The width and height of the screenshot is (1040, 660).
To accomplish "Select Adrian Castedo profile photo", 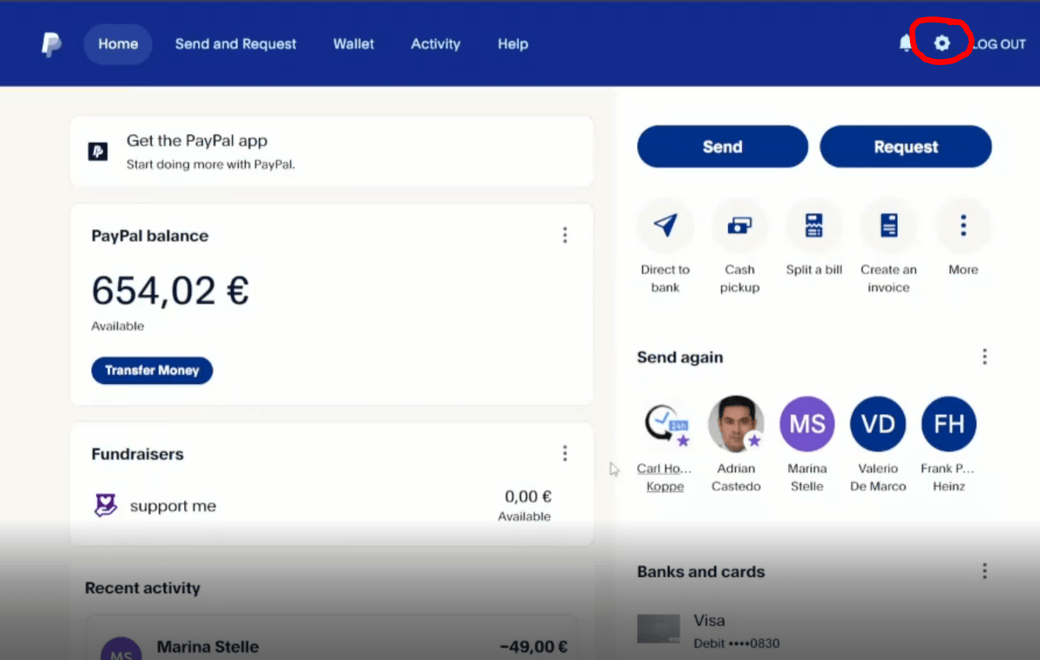I will coord(736,424).
